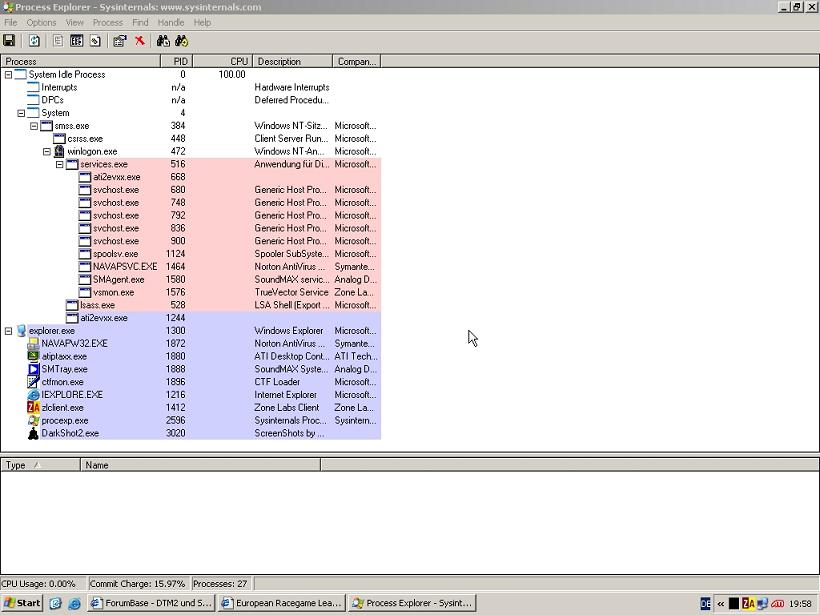The height and width of the screenshot is (615, 820).
Task: Click the CPU Usage status bar entry
Action: tap(43, 584)
